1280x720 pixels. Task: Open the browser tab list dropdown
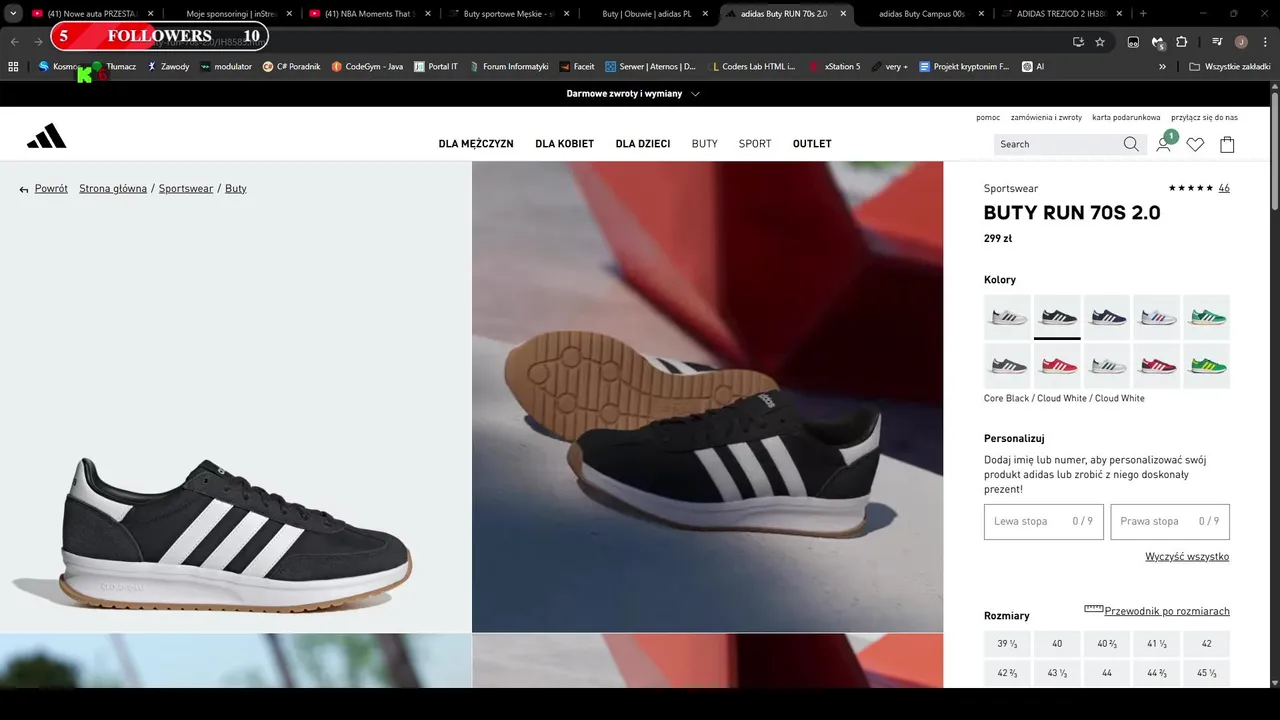[13, 14]
